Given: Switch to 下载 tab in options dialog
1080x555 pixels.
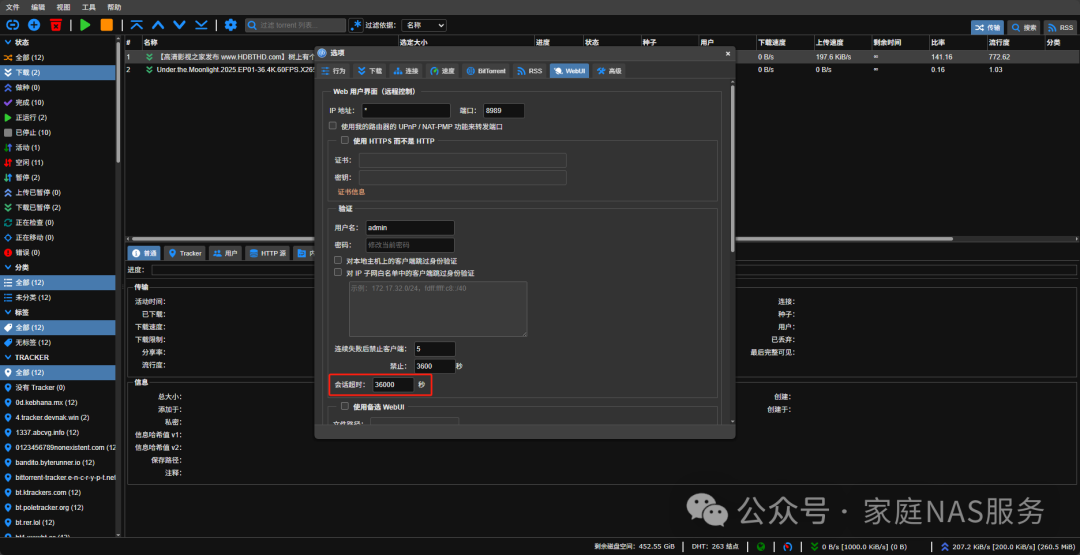Looking at the screenshot, I should 369,70.
